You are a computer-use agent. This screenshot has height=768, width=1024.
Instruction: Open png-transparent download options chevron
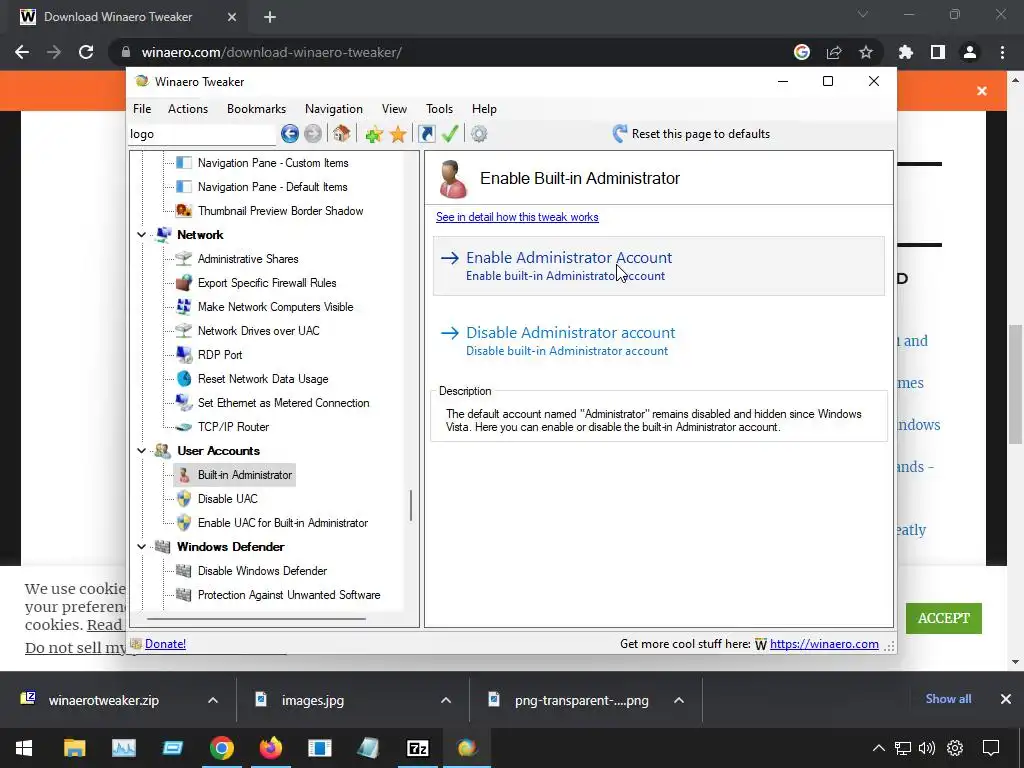(x=679, y=700)
